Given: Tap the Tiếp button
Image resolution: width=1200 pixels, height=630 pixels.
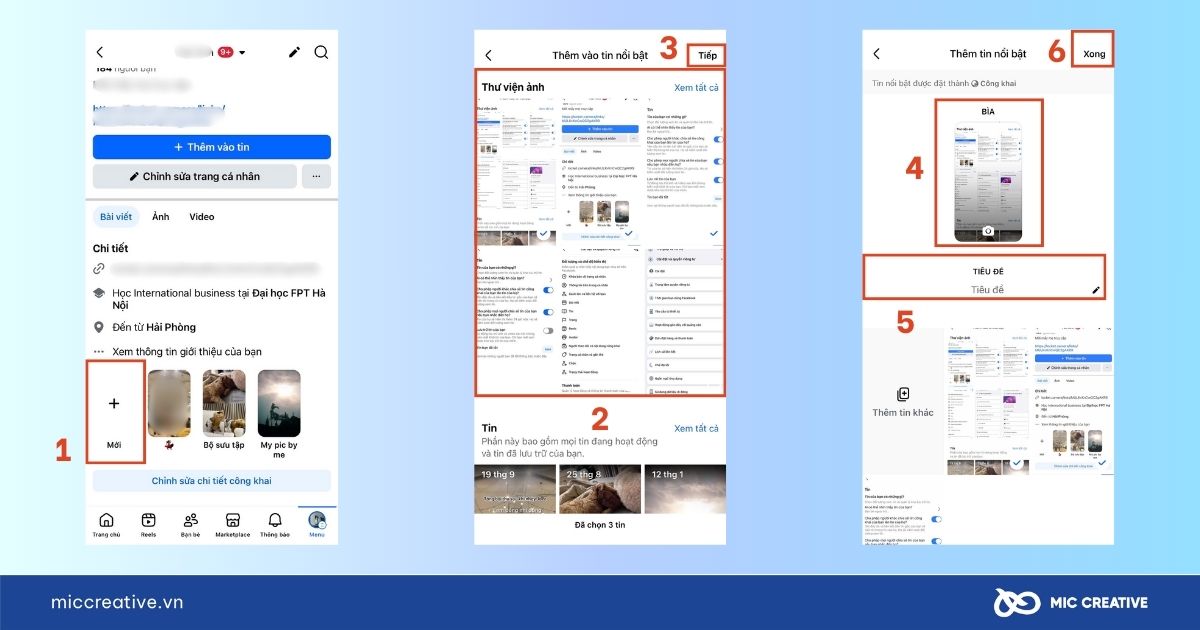Looking at the screenshot, I should pos(707,55).
